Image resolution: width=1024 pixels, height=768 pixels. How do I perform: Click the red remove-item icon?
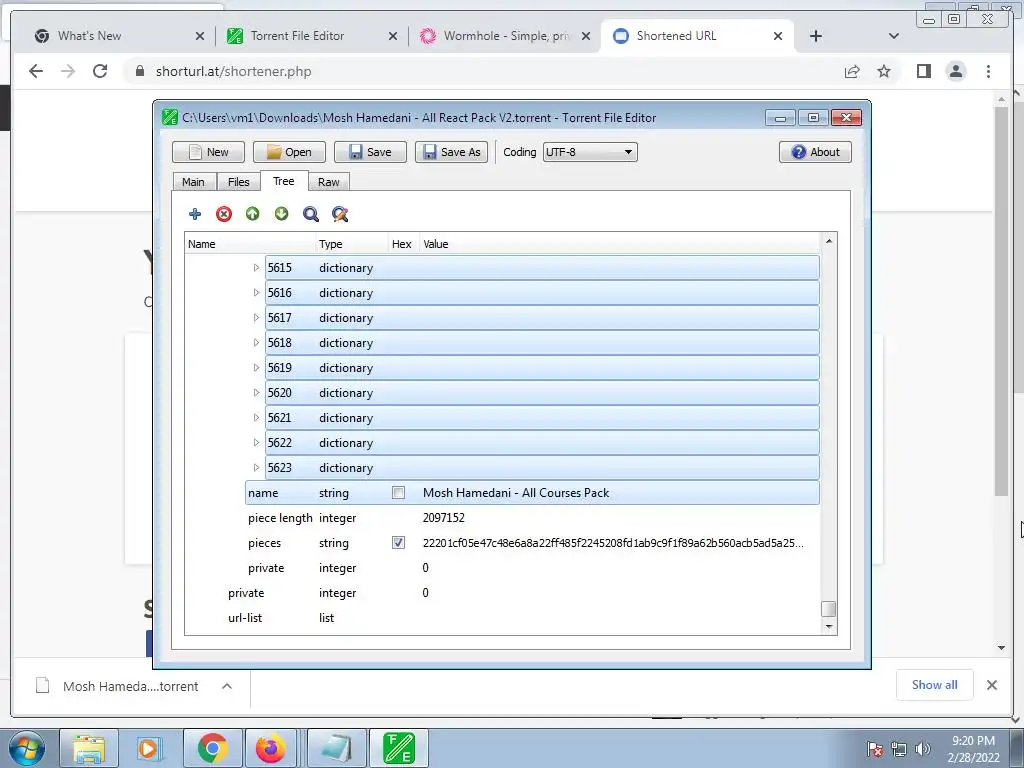tap(224, 214)
